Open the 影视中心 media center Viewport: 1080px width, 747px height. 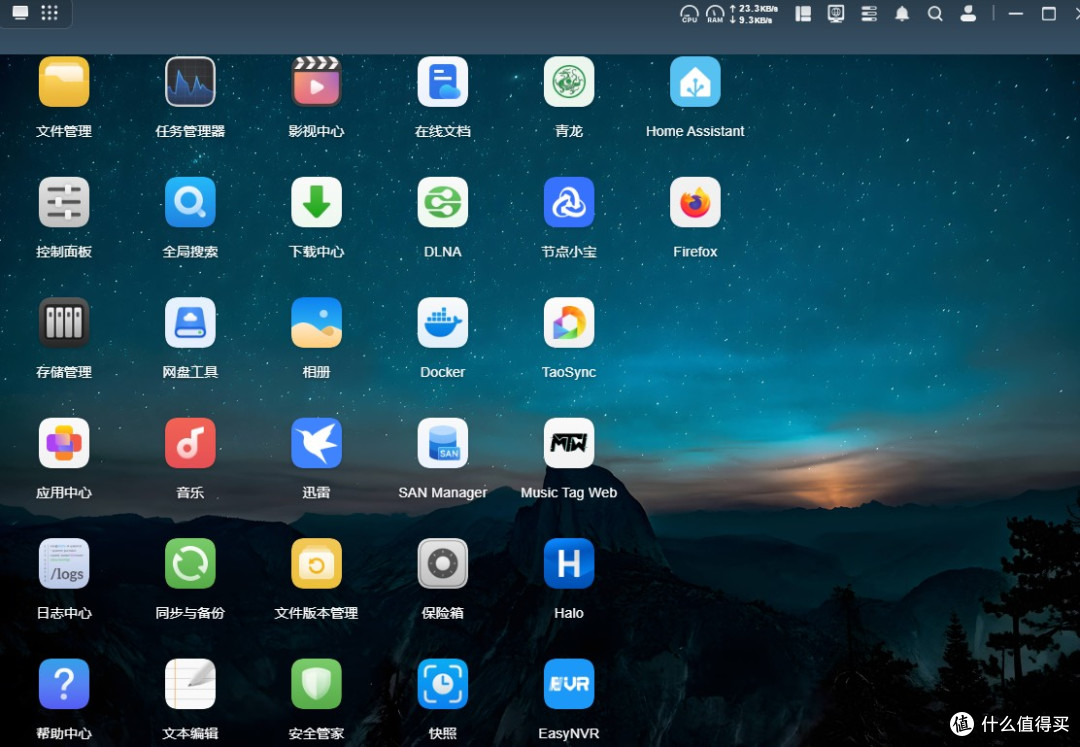point(316,82)
